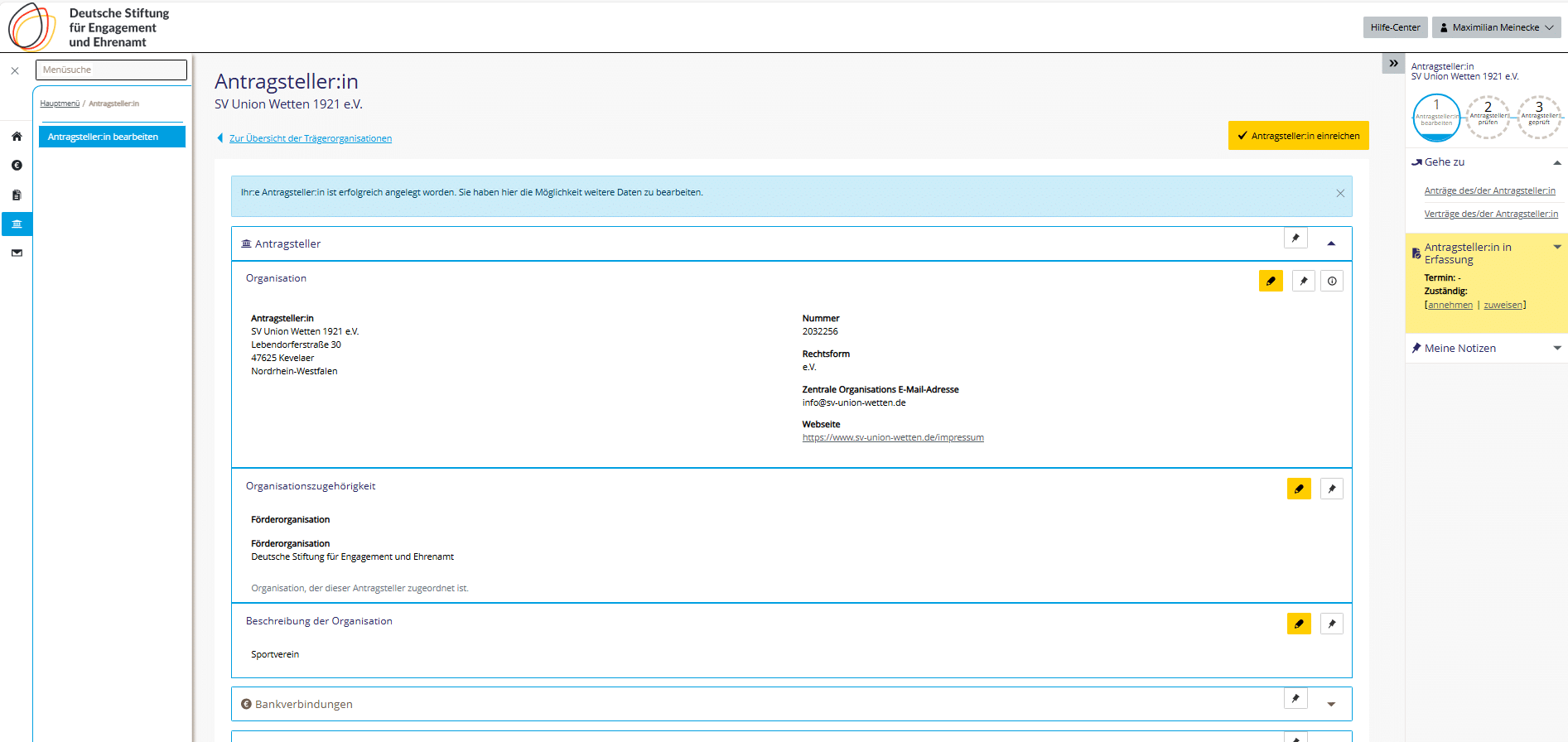
Task: Collapse the Antragsteller section
Action: pyautogui.click(x=1331, y=243)
